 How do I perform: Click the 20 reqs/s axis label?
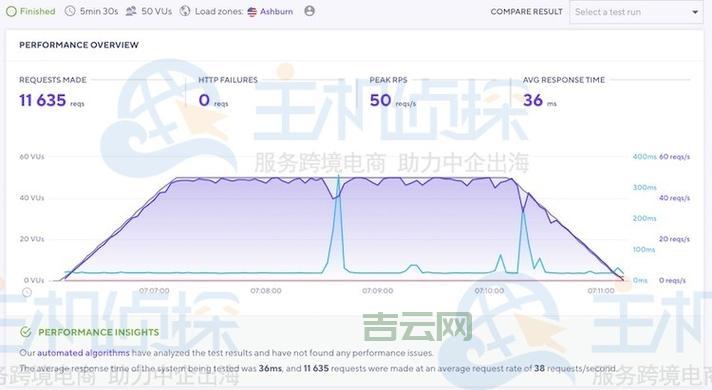click(x=674, y=239)
